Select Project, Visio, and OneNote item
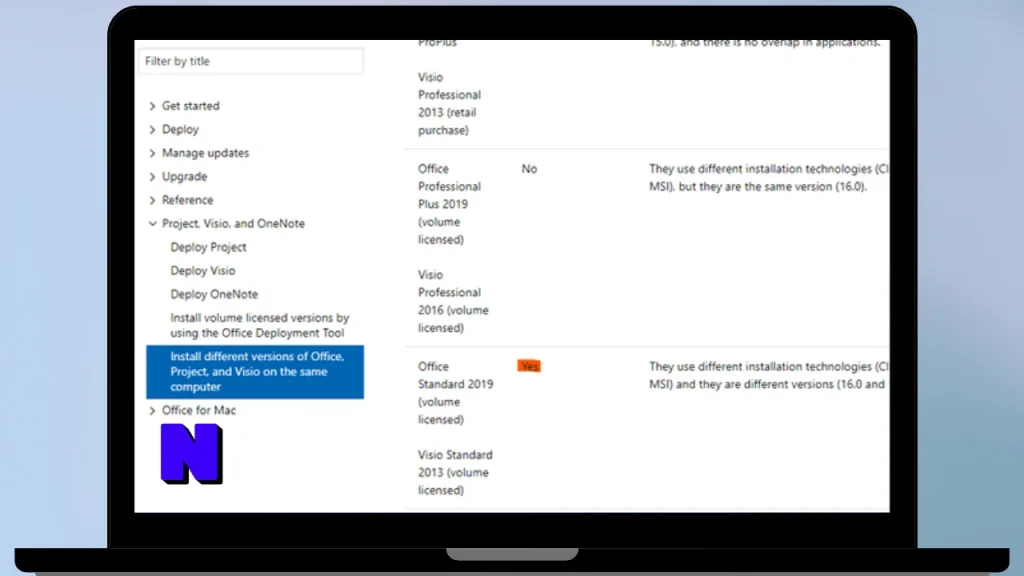The width and height of the screenshot is (1024, 576). 233,223
